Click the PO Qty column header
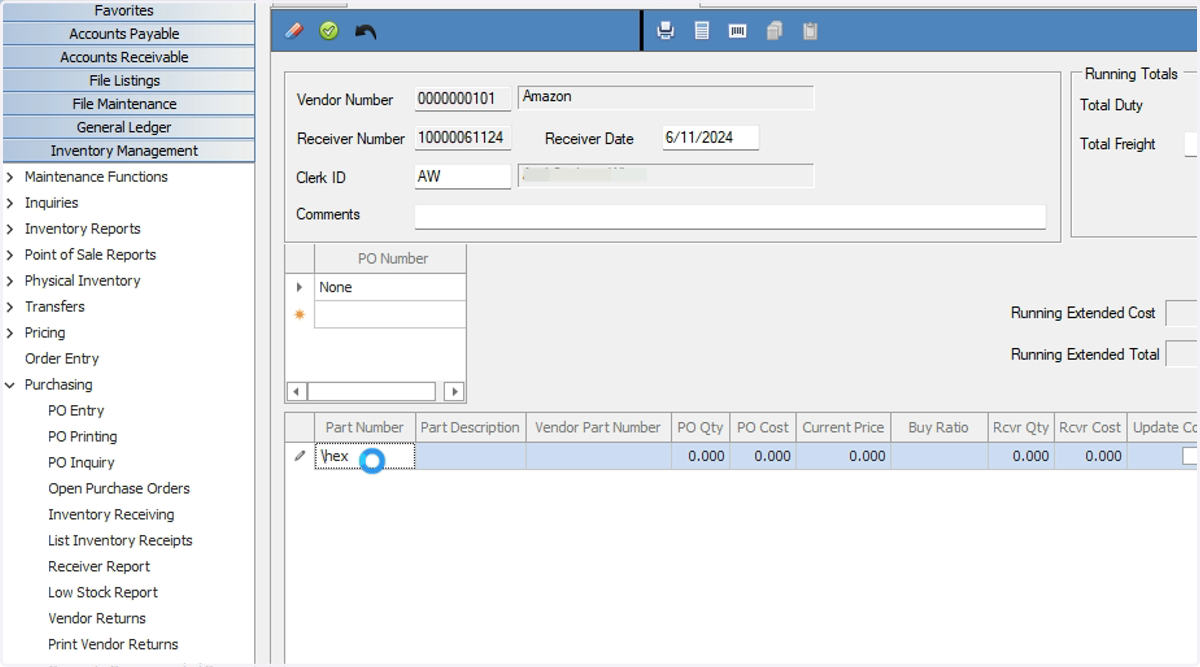The image size is (1200, 667). tap(700, 427)
